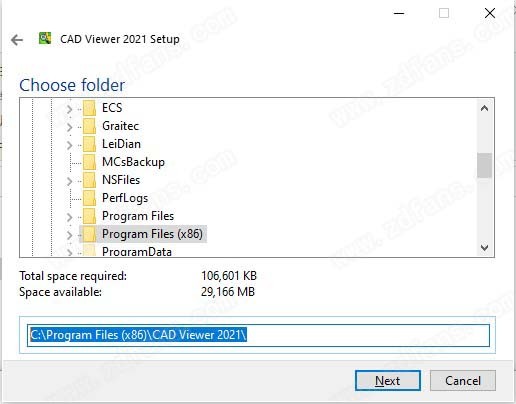The height and width of the screenshot is (404, 516).
Task: Select the Program Files tree item
Action: [138, 216]
